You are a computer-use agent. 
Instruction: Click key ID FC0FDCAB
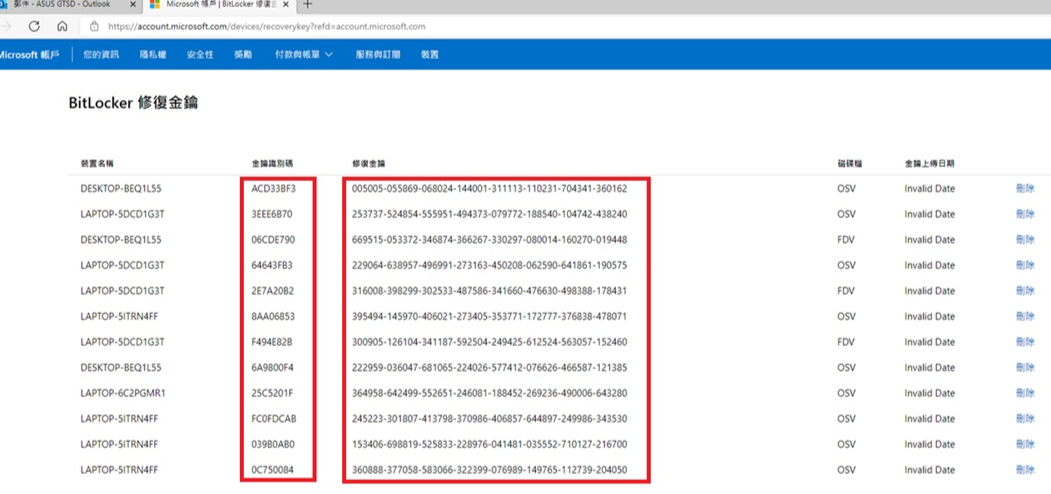click(x=274, y=419)
